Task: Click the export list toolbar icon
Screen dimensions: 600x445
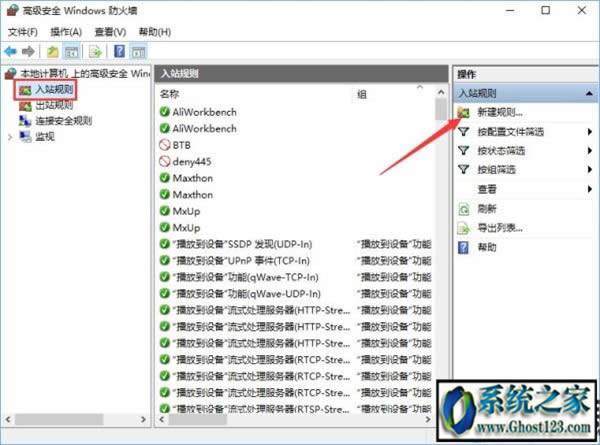Action: (x=95, y=52)
